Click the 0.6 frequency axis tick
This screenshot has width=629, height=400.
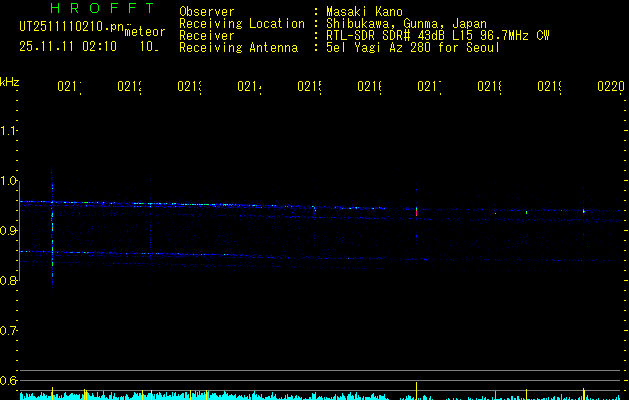tap(9, 381)
